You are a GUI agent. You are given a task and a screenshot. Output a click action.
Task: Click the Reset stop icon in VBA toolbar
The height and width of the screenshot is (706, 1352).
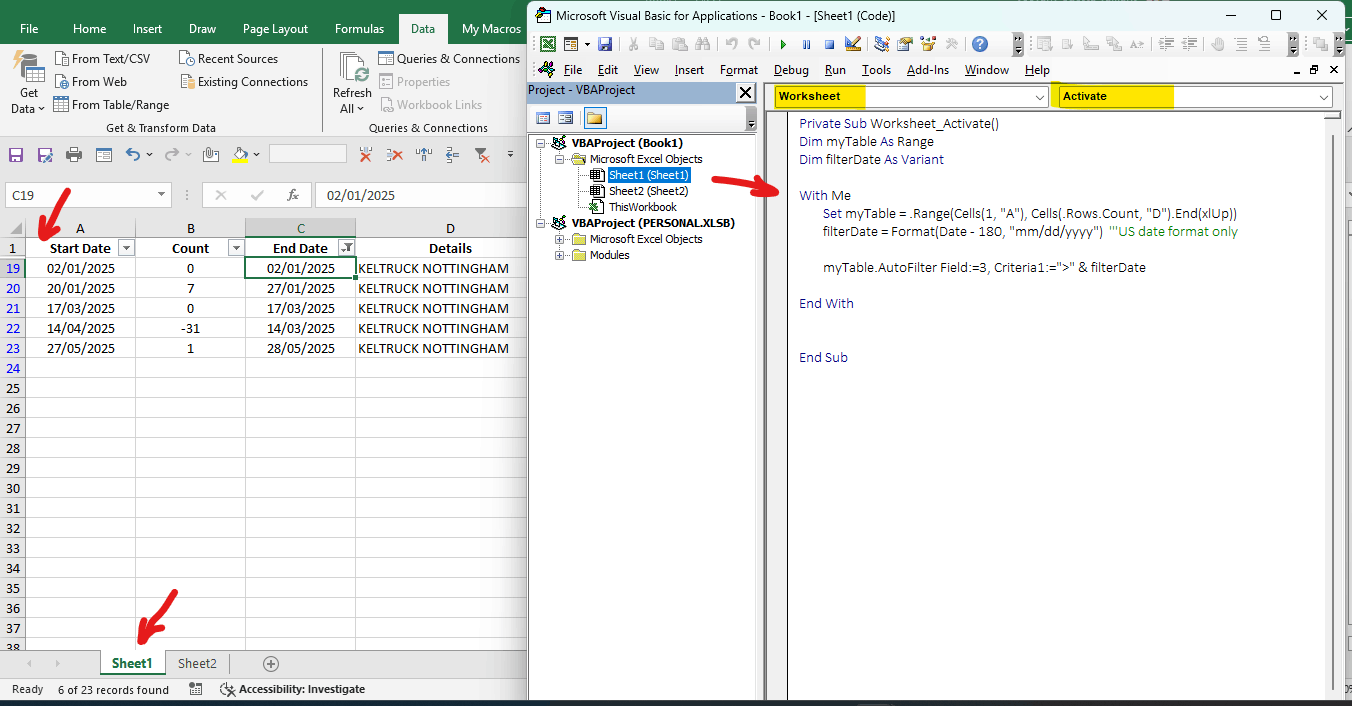tap(829, 44)
